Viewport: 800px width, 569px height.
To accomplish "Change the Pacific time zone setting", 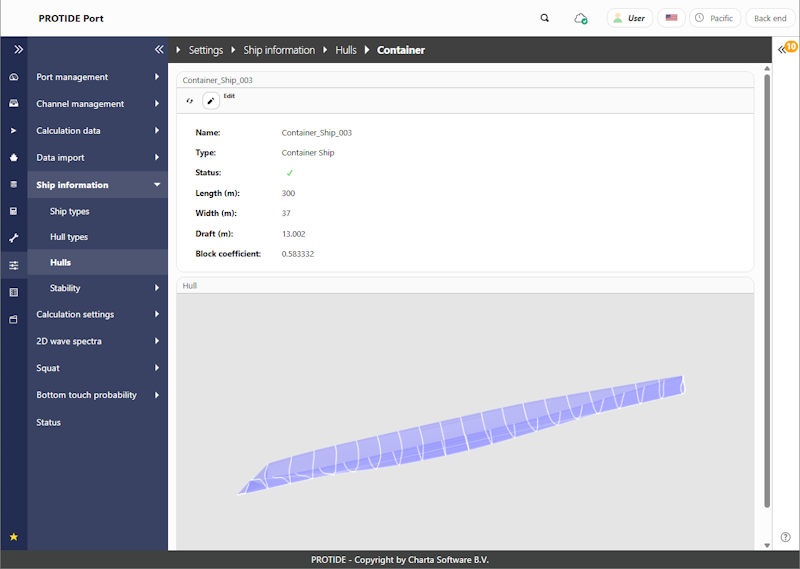I will [715, 18].
